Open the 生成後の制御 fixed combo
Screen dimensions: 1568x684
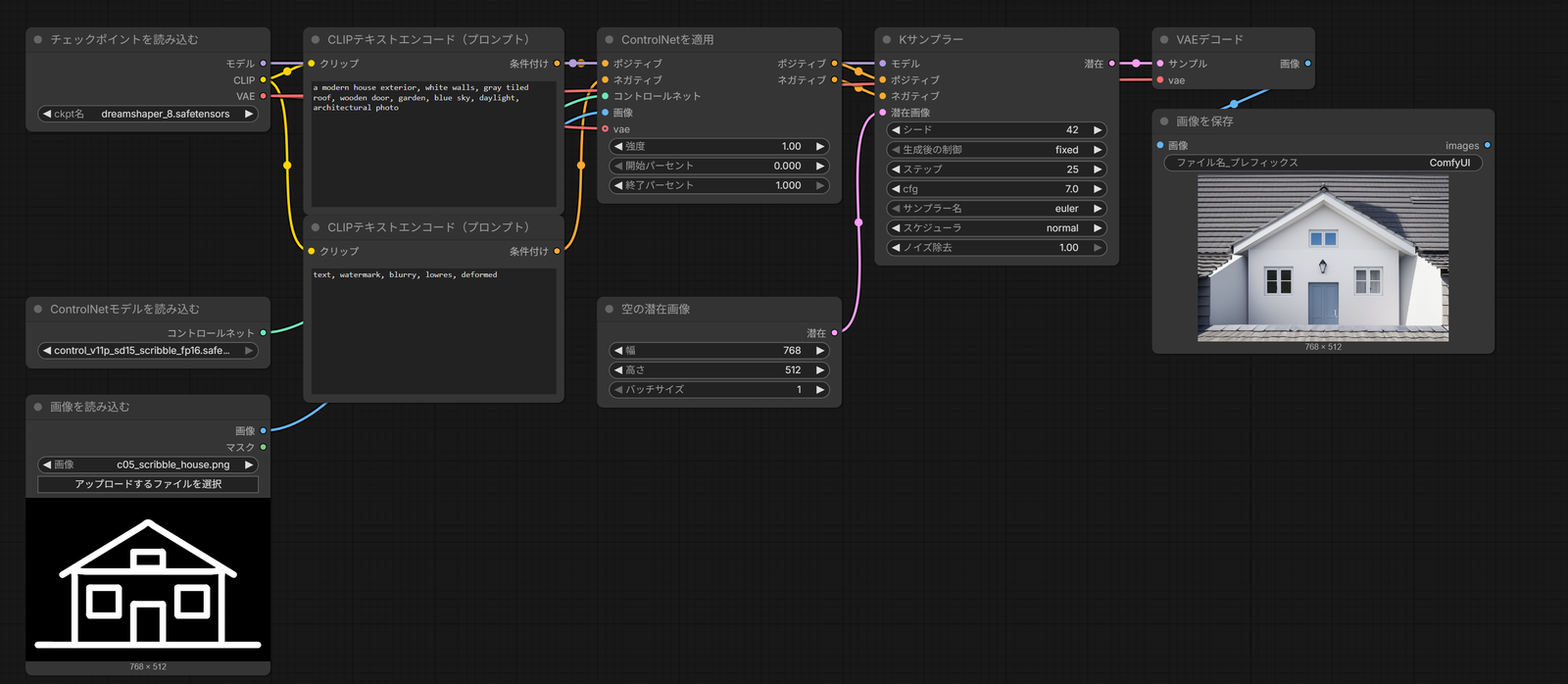[997, 150]
